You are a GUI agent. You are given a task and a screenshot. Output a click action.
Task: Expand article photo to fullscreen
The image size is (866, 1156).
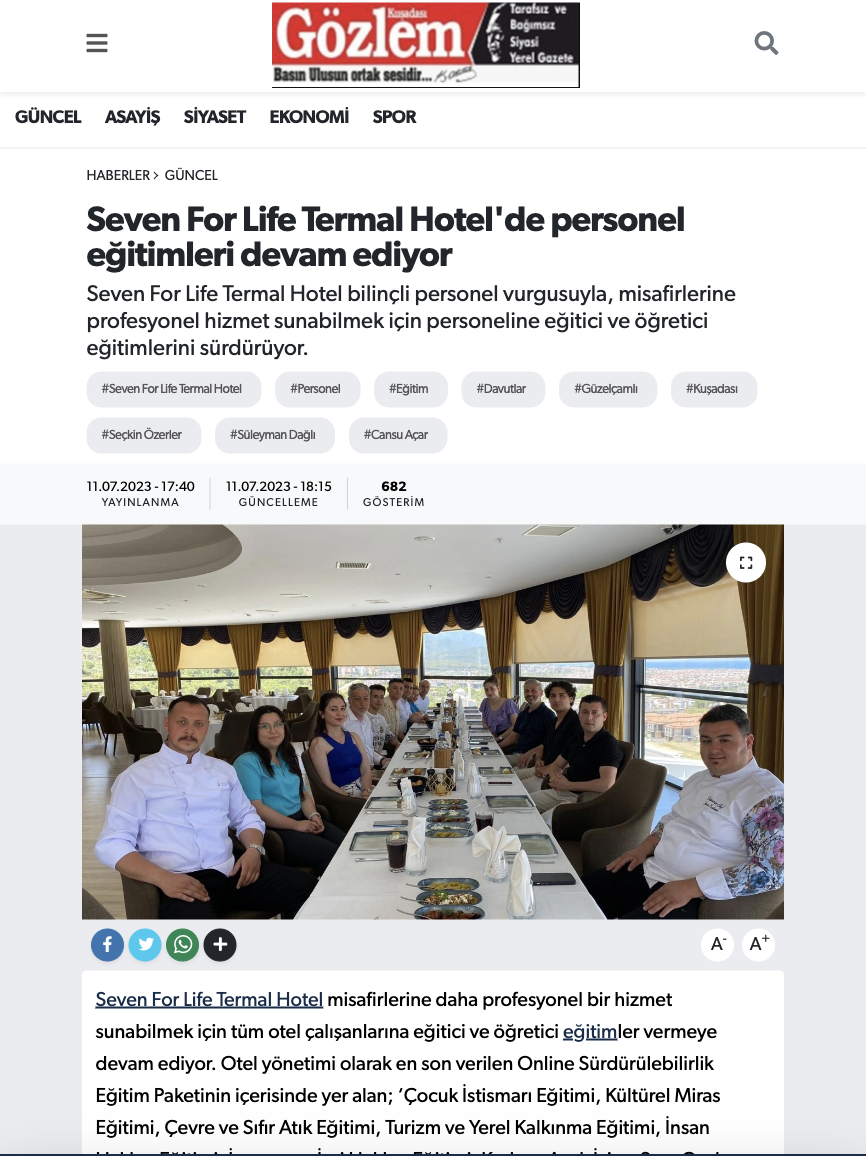click(746, 563)
